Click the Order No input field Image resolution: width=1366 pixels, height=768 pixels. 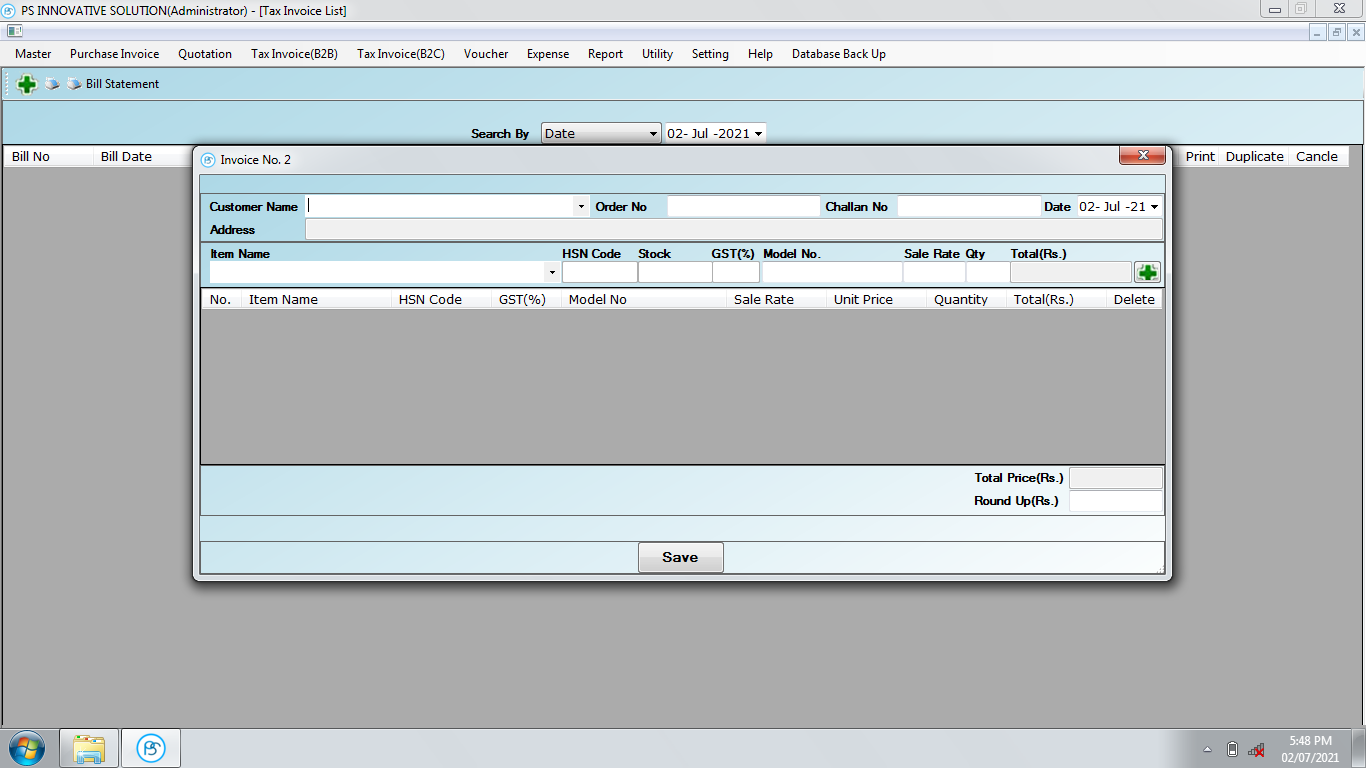click(x=743, y=207)
